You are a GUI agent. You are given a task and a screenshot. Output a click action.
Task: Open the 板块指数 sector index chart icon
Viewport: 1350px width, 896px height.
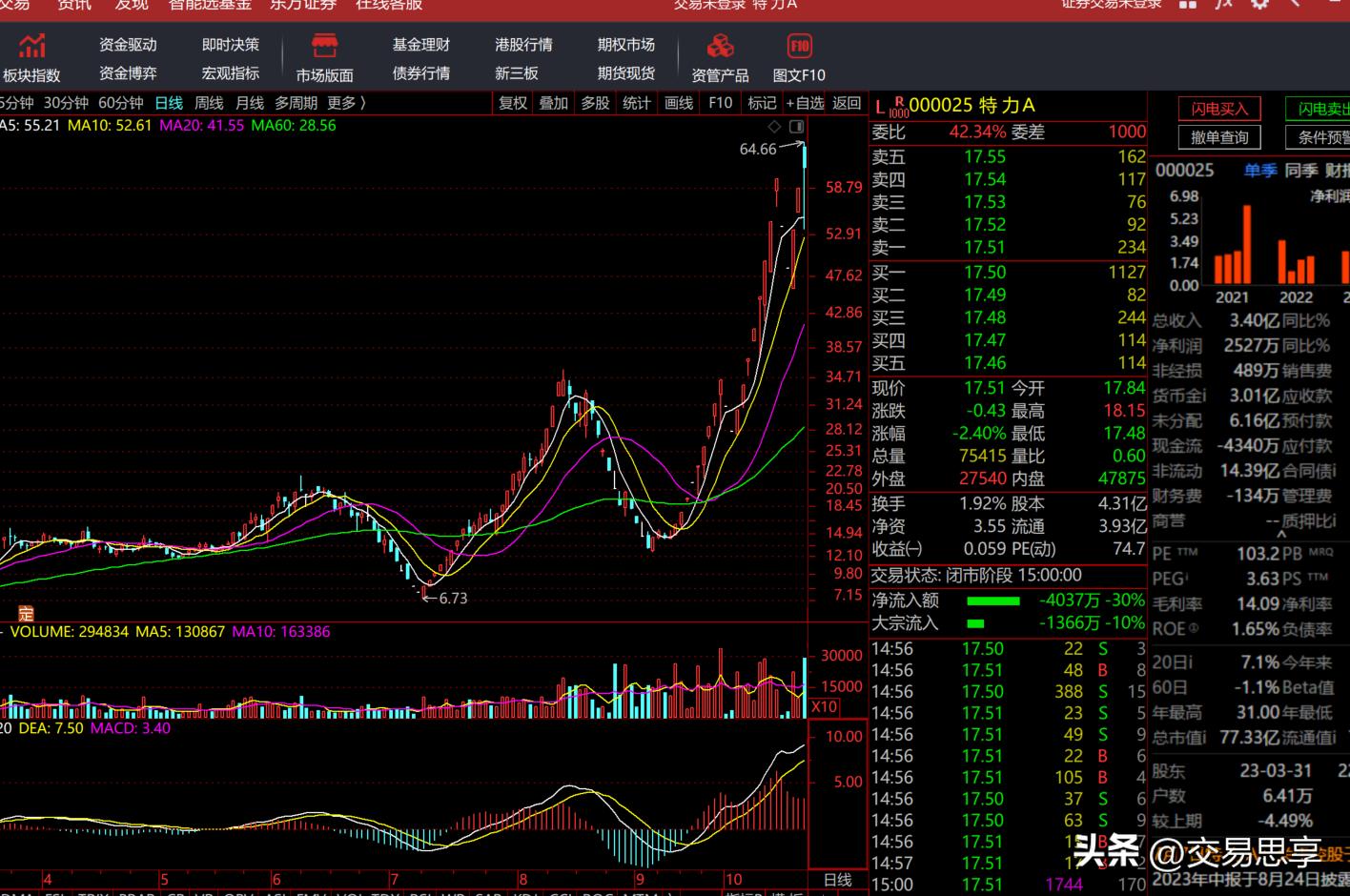tap(32, 46)
